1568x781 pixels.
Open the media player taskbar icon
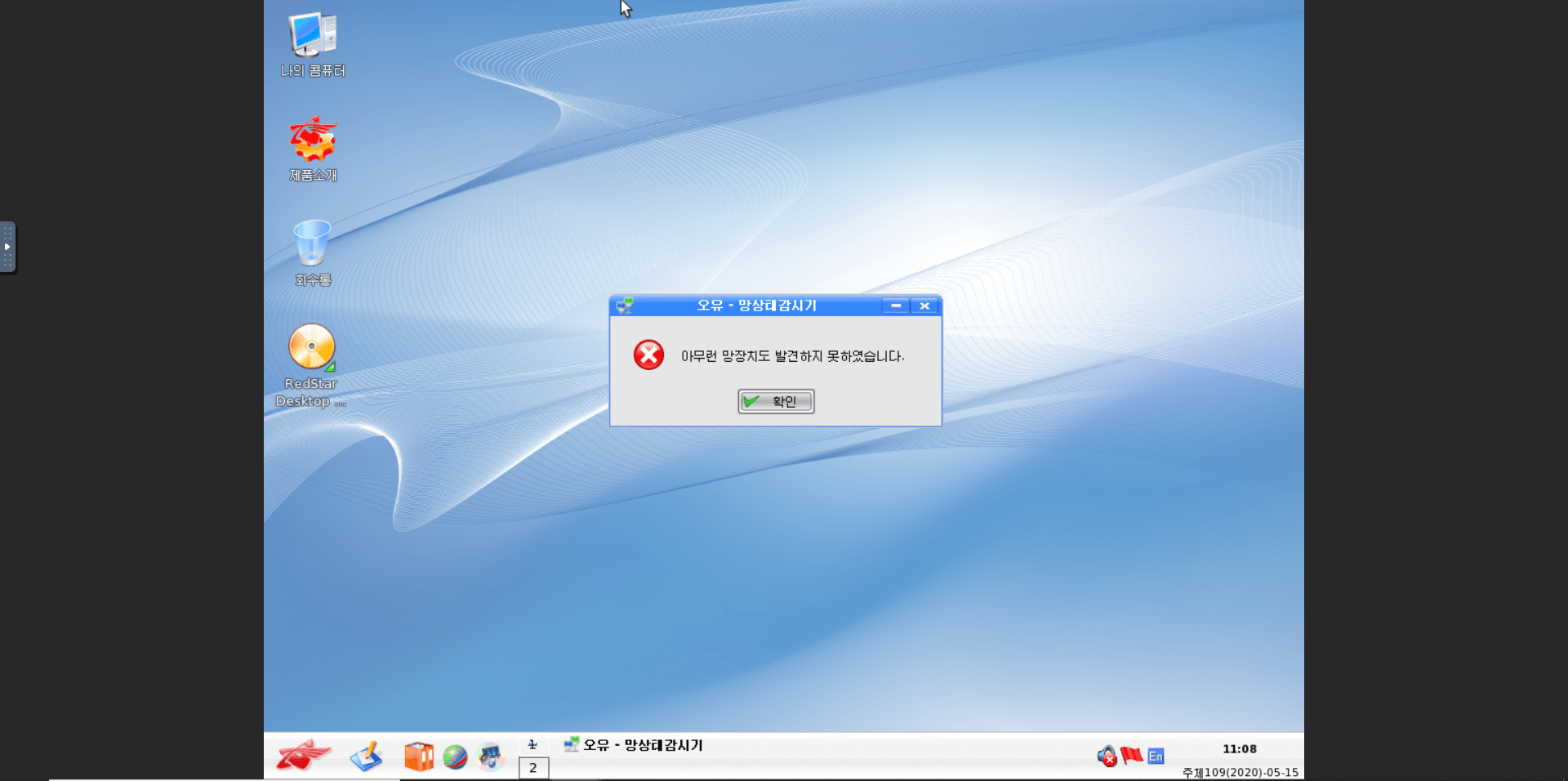pos(491,756)
